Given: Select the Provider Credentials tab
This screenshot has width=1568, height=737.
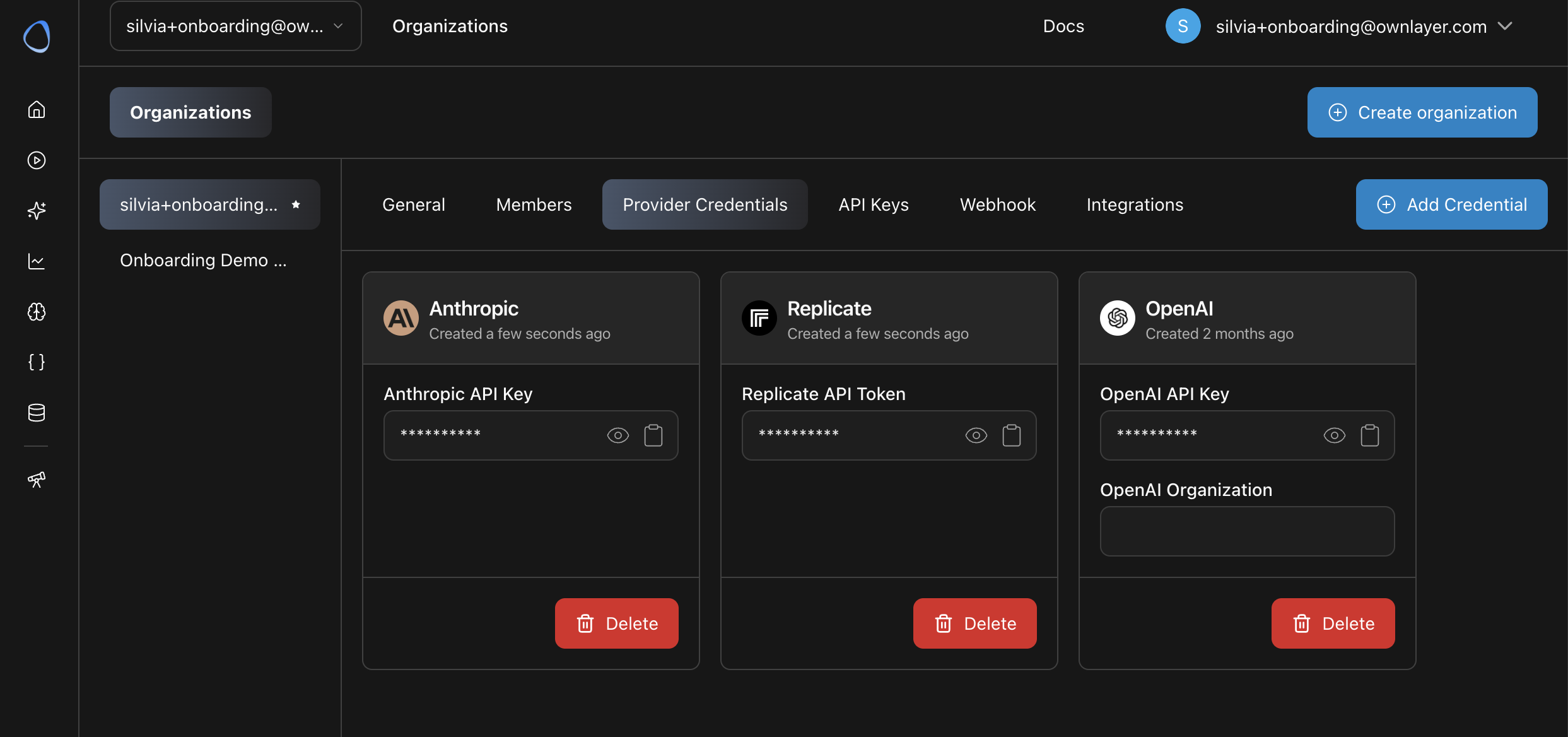Looking at the screenshot, I should (x=705, y=204).
